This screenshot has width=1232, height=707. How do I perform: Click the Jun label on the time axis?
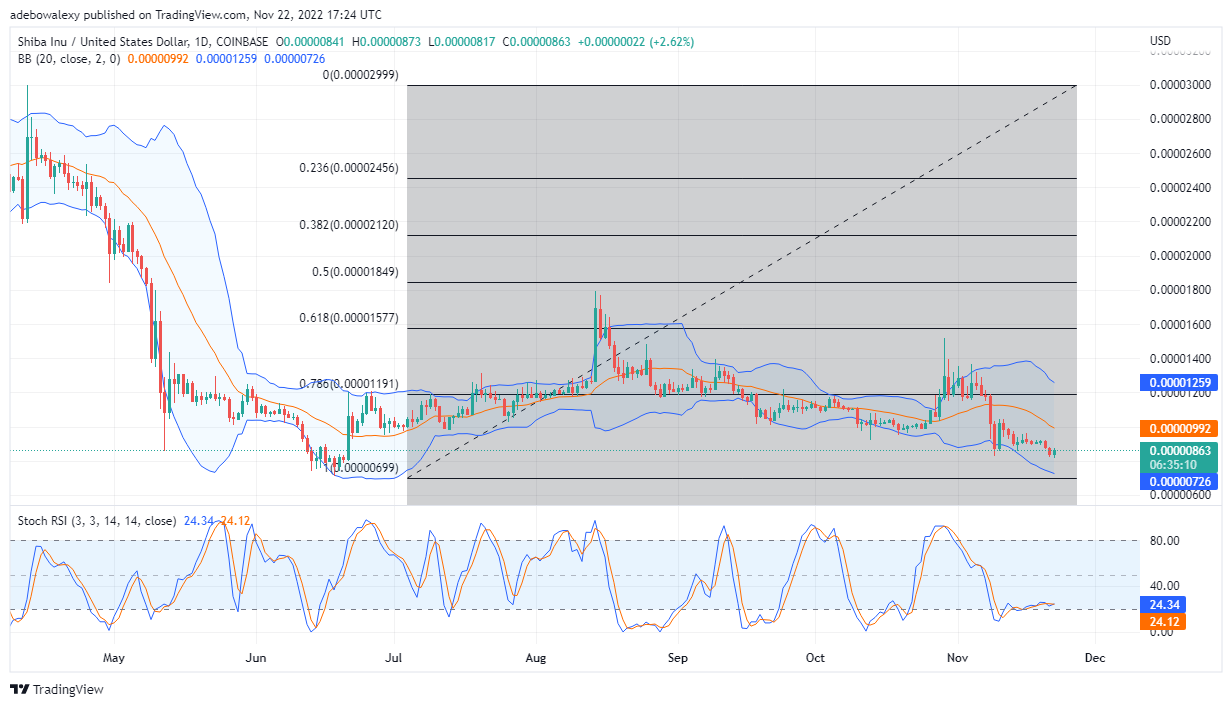coord(257,658)
